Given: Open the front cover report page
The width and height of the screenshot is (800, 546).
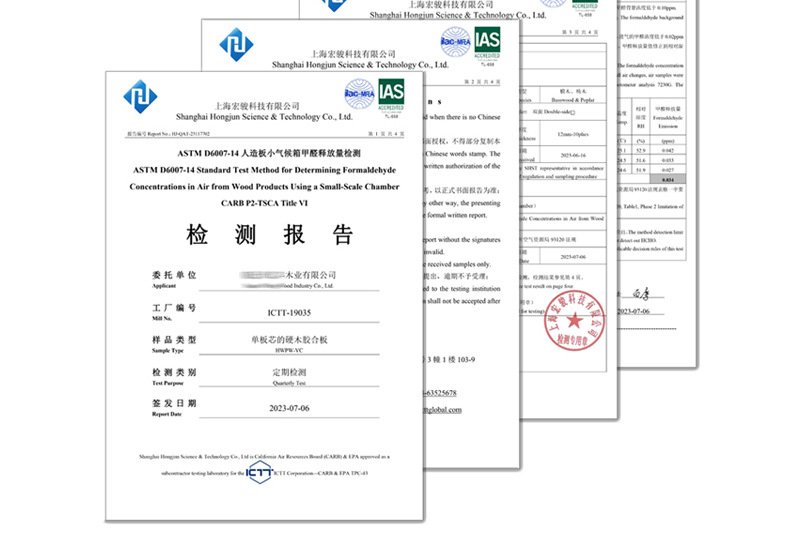Looking at the screenshot, I should click(264, 296).
